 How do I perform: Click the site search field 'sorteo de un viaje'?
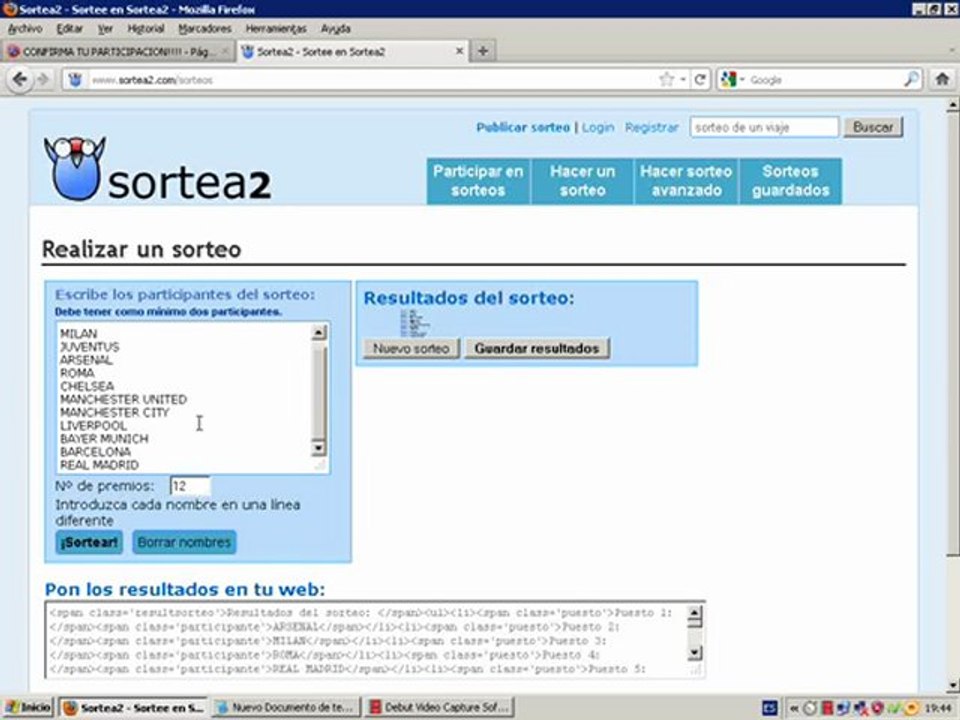tap(764, 127)
